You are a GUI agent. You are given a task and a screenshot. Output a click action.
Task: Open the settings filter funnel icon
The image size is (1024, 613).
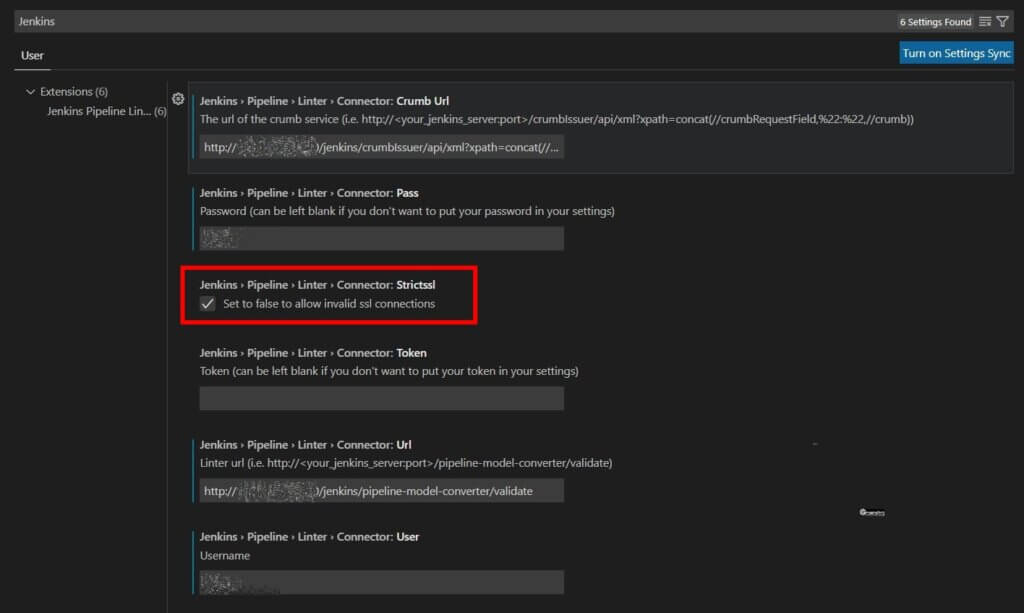(1002, 22)
